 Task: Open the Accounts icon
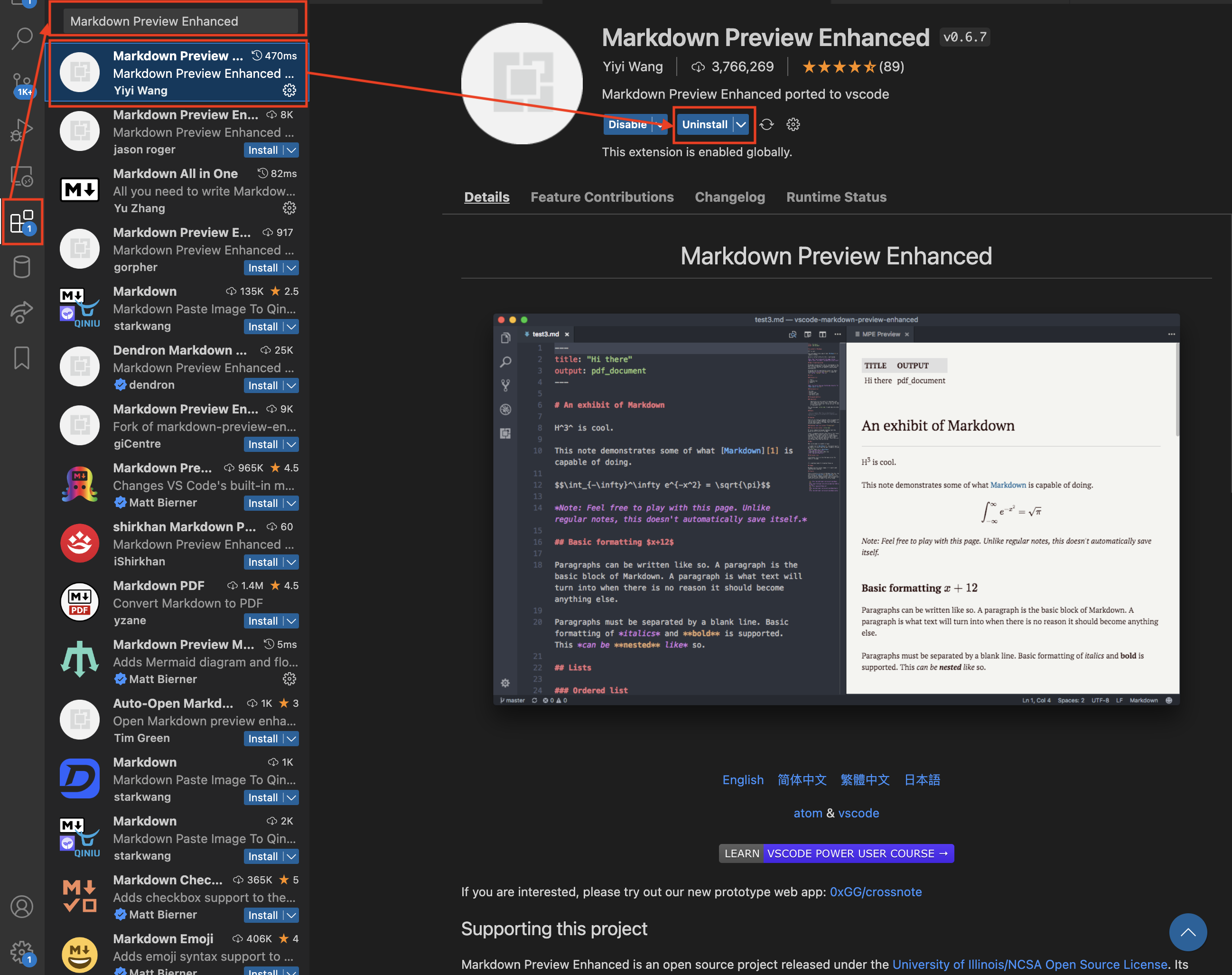22,907
